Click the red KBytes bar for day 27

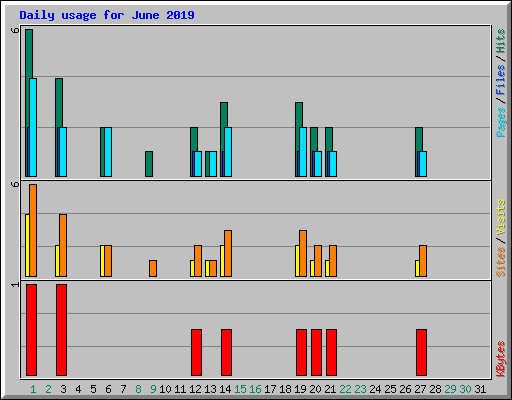point(421,352)
